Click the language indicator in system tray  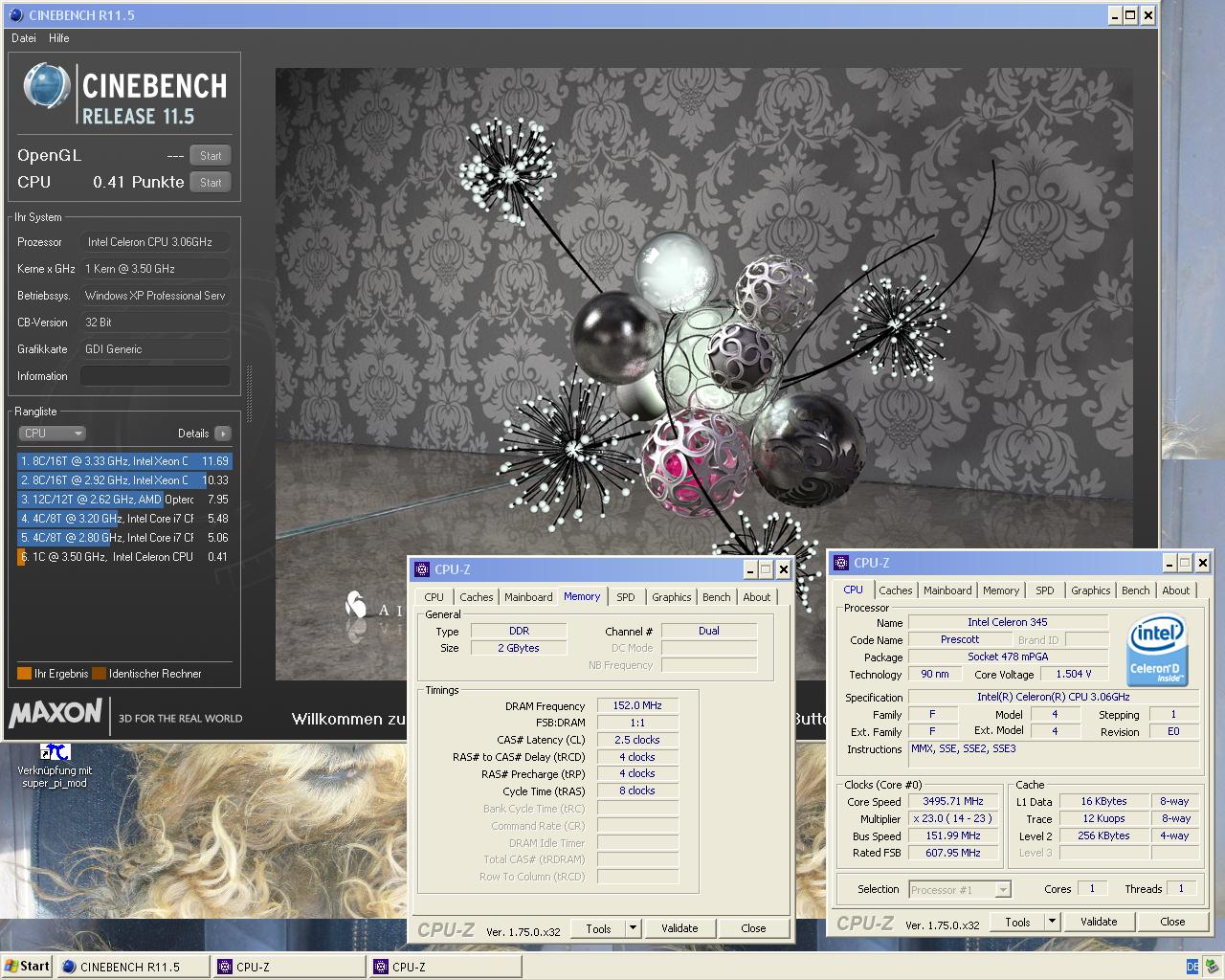(1192, 967)
